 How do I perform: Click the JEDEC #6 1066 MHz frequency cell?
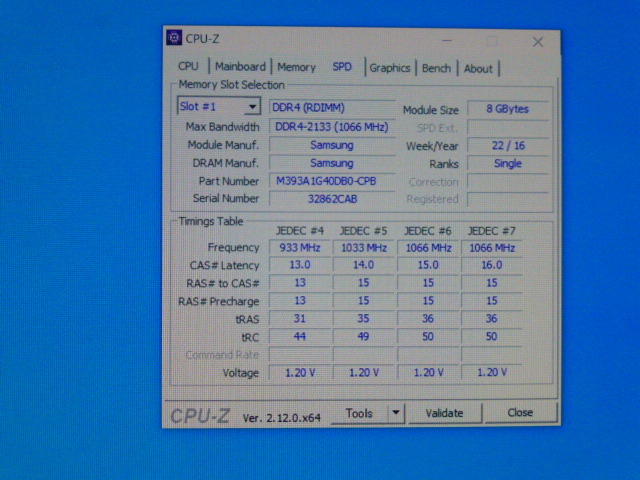click(x=428, y=248)
